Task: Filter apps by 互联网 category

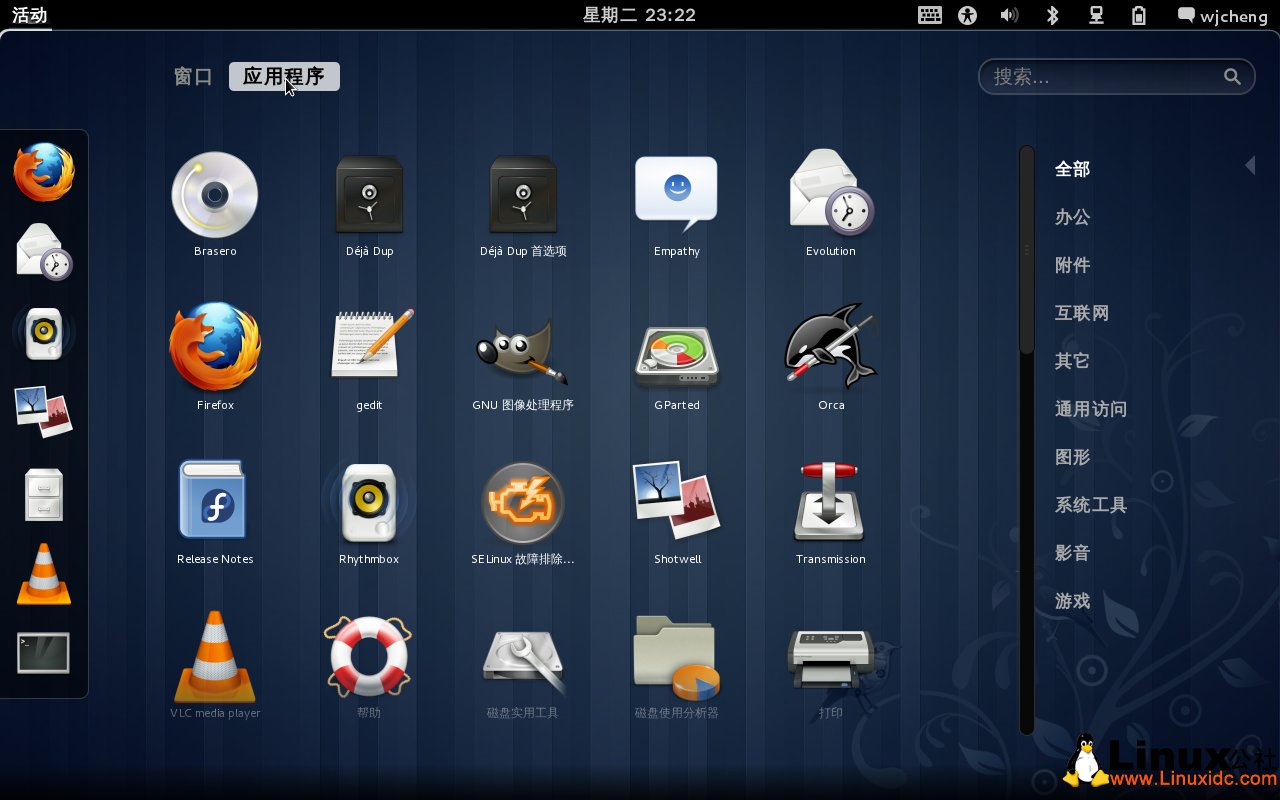Action: point(1081,313)
